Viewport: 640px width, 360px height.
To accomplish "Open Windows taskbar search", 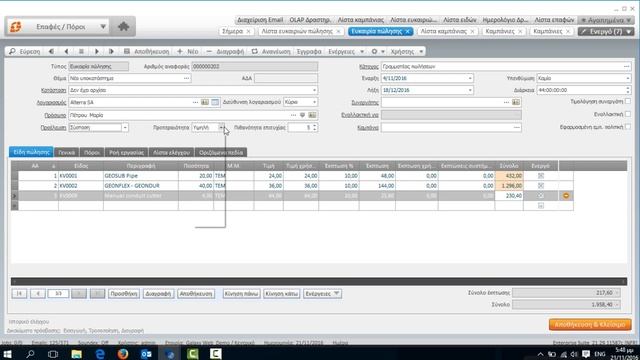I will point(30,354).
